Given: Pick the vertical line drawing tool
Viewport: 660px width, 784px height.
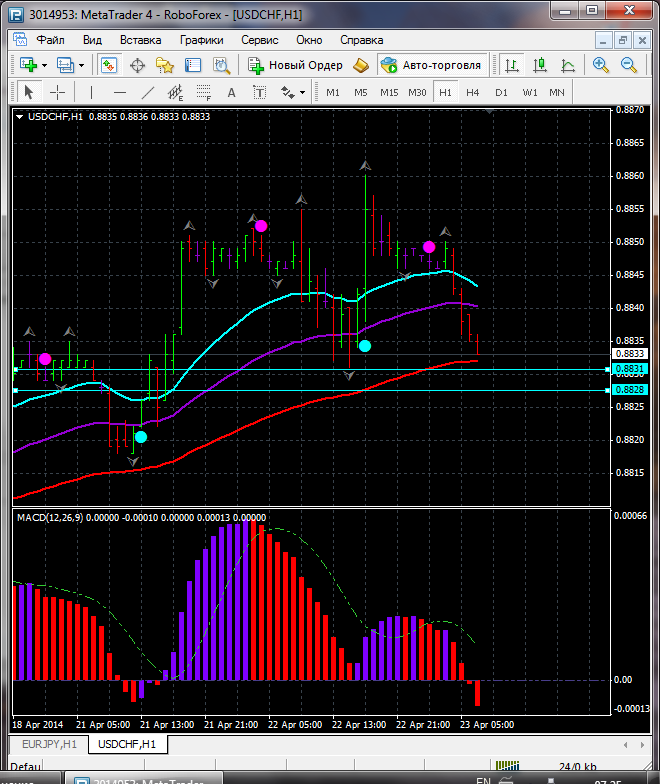Looking at the screenshot, I should pyautogui.click(x=91, y=92).
